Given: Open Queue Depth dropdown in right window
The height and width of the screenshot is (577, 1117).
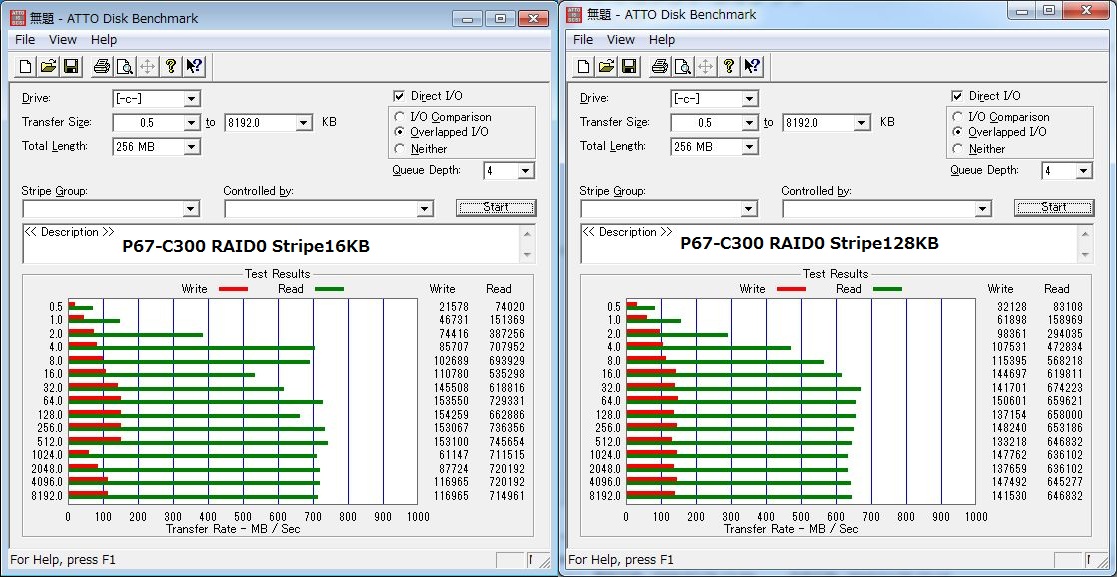Looking at the screenshot, I should 1084,171.
